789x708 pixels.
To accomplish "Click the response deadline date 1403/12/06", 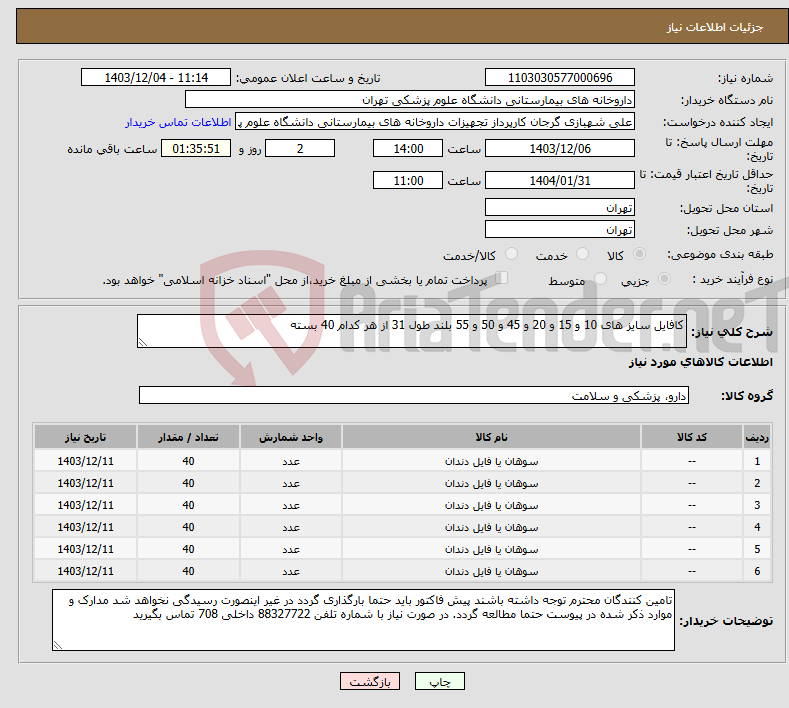I will (x=560, y=148).
